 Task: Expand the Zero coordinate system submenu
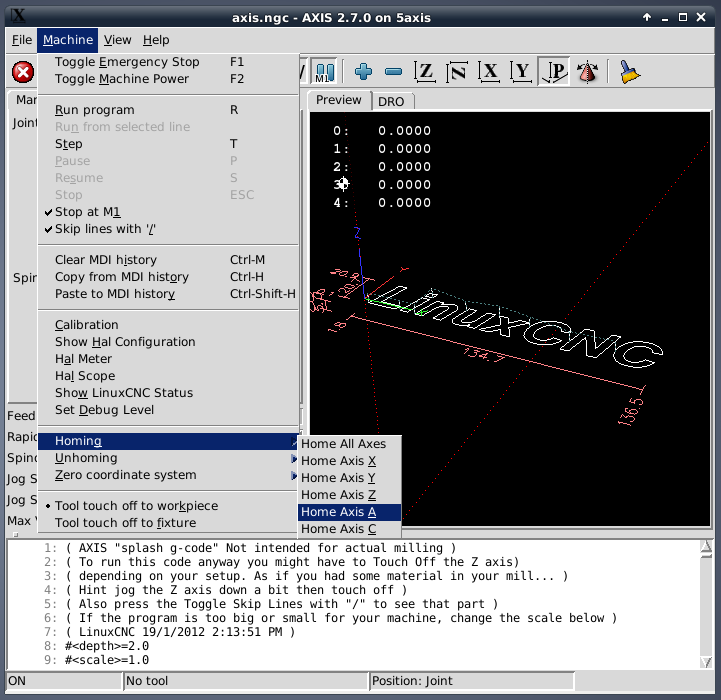click(168, 475)
